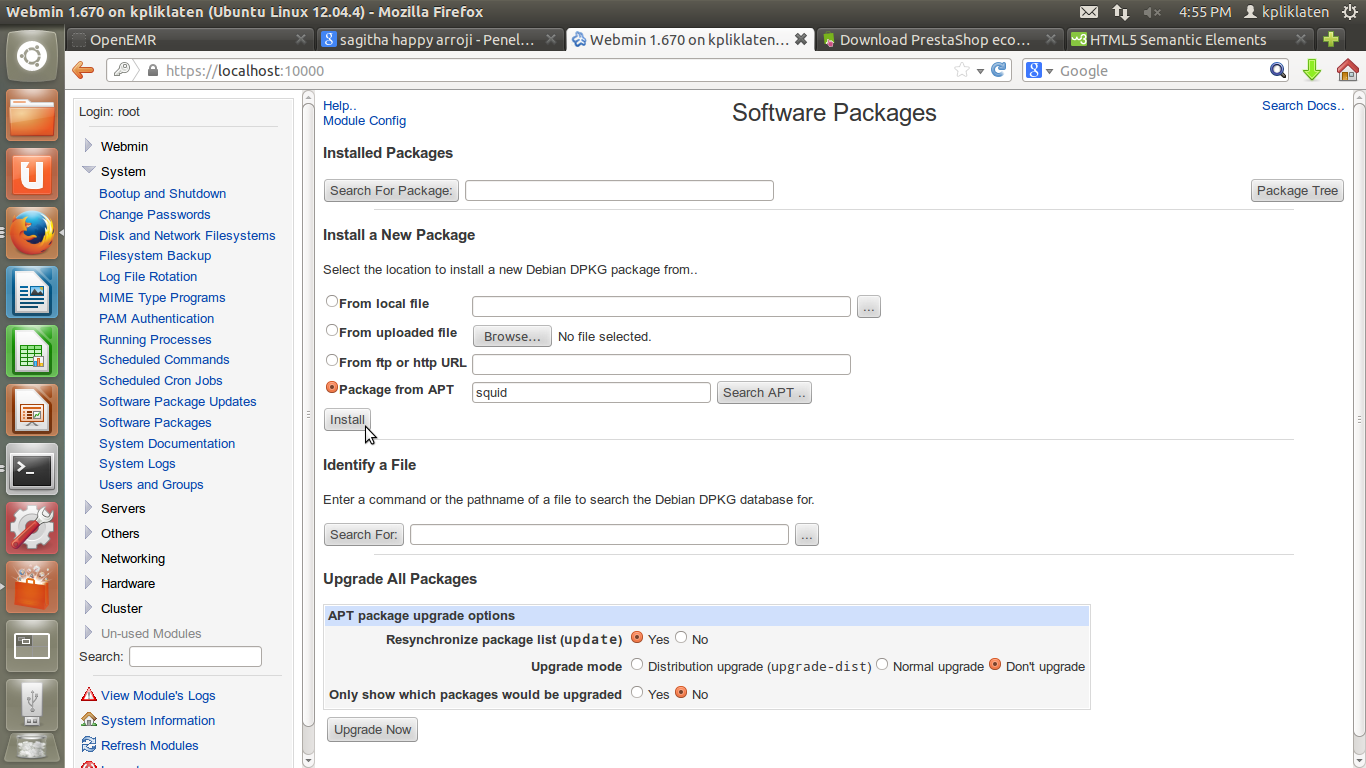
Task: Open LibreOffice Calc from the dock
Action: [31, 351]
